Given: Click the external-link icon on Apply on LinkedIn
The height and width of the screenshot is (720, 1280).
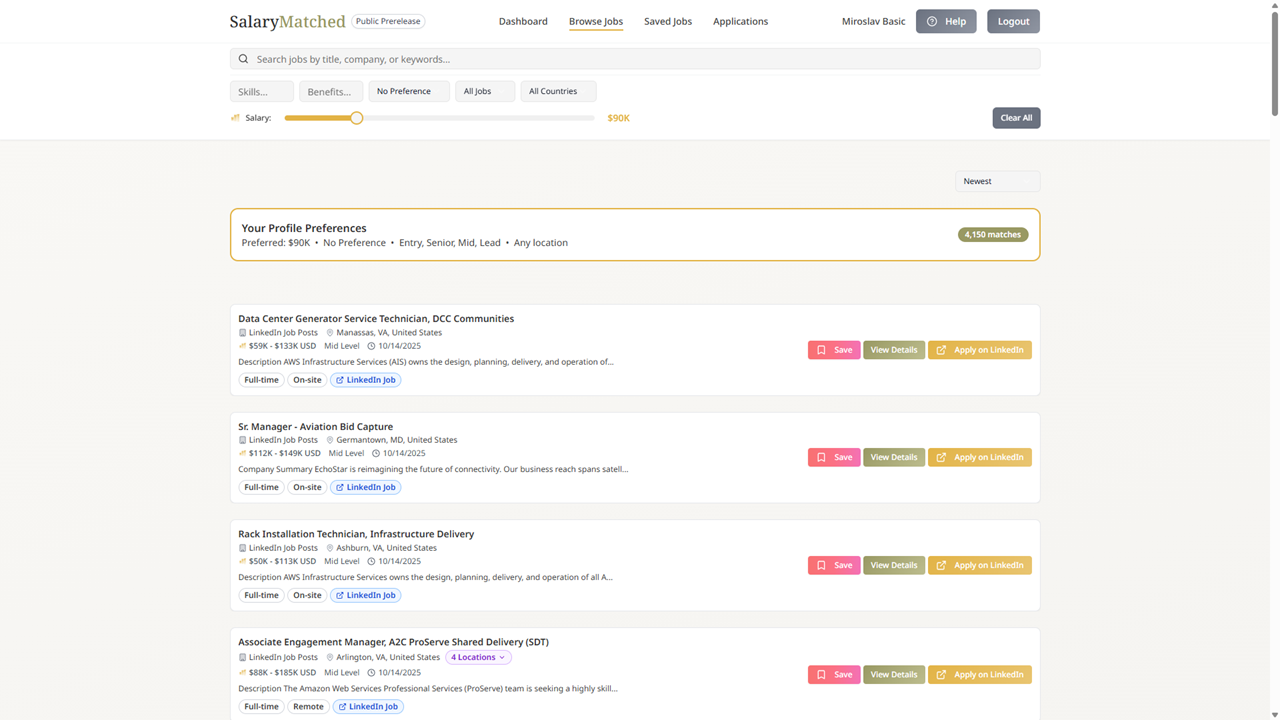Looking at the screenshot, I should (x=940, y=349).
